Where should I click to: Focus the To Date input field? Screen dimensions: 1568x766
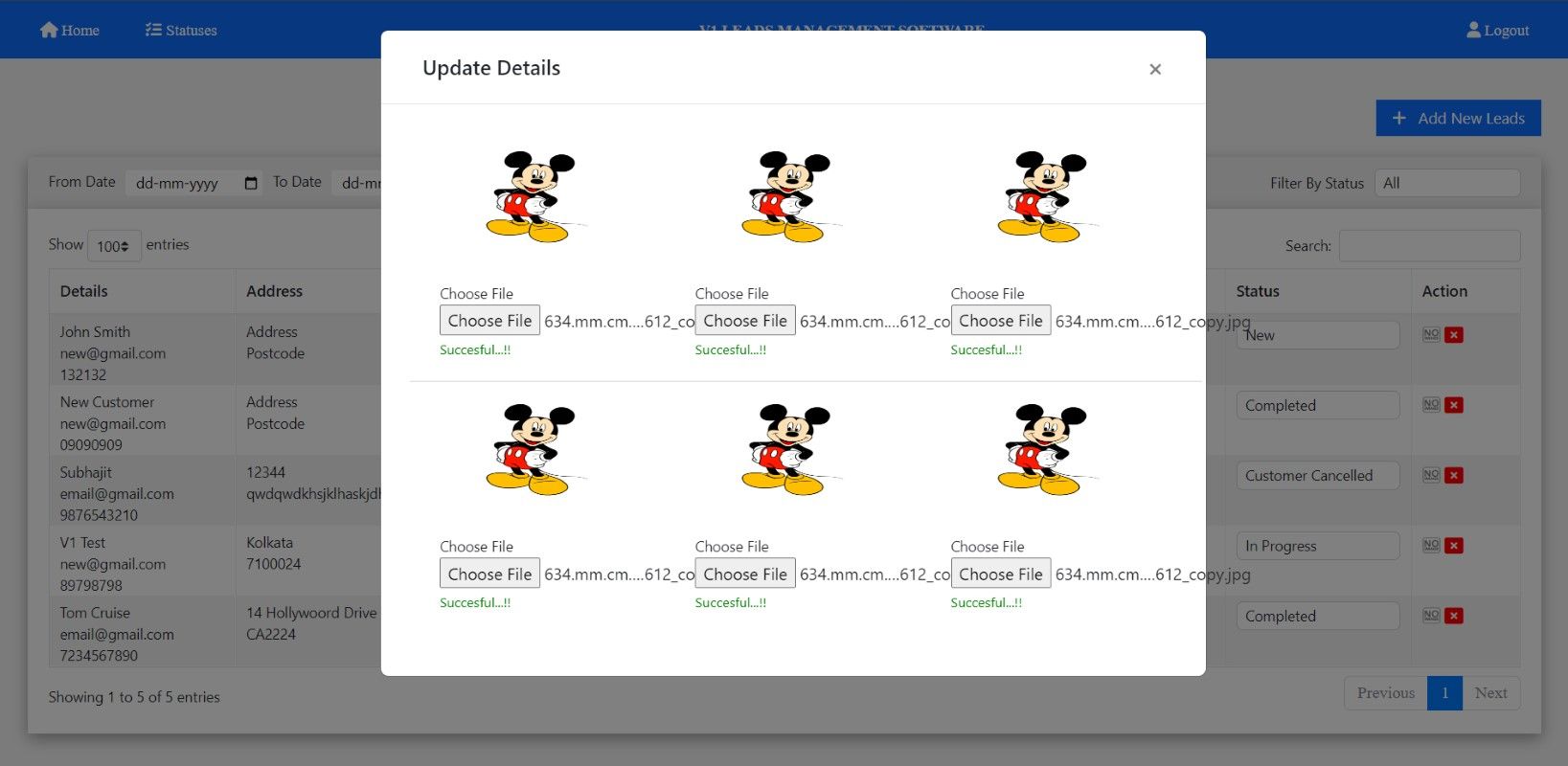click(356, 183)
